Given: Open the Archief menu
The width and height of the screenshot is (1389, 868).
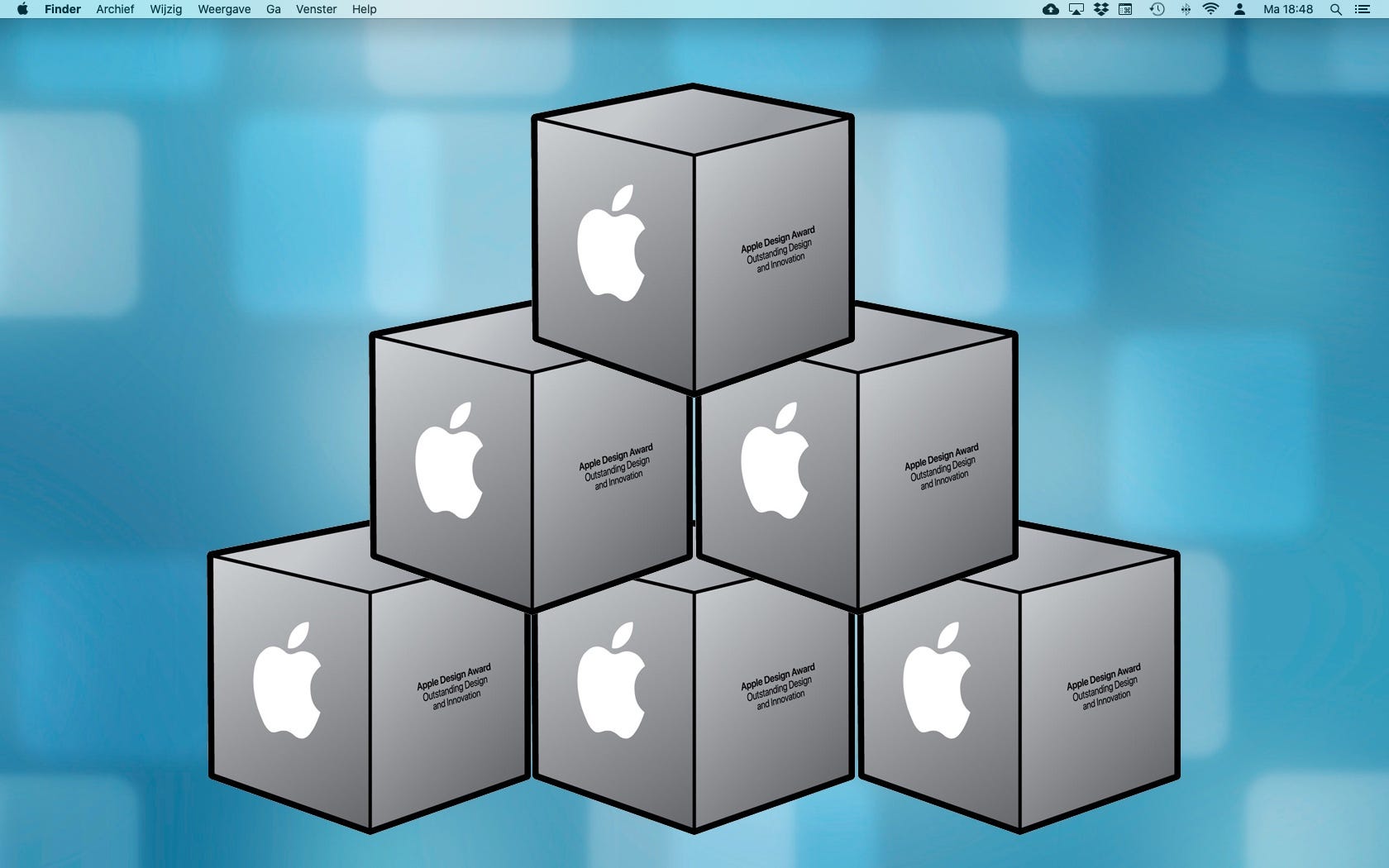Looking at the screenshot, I should pos(115,9).
